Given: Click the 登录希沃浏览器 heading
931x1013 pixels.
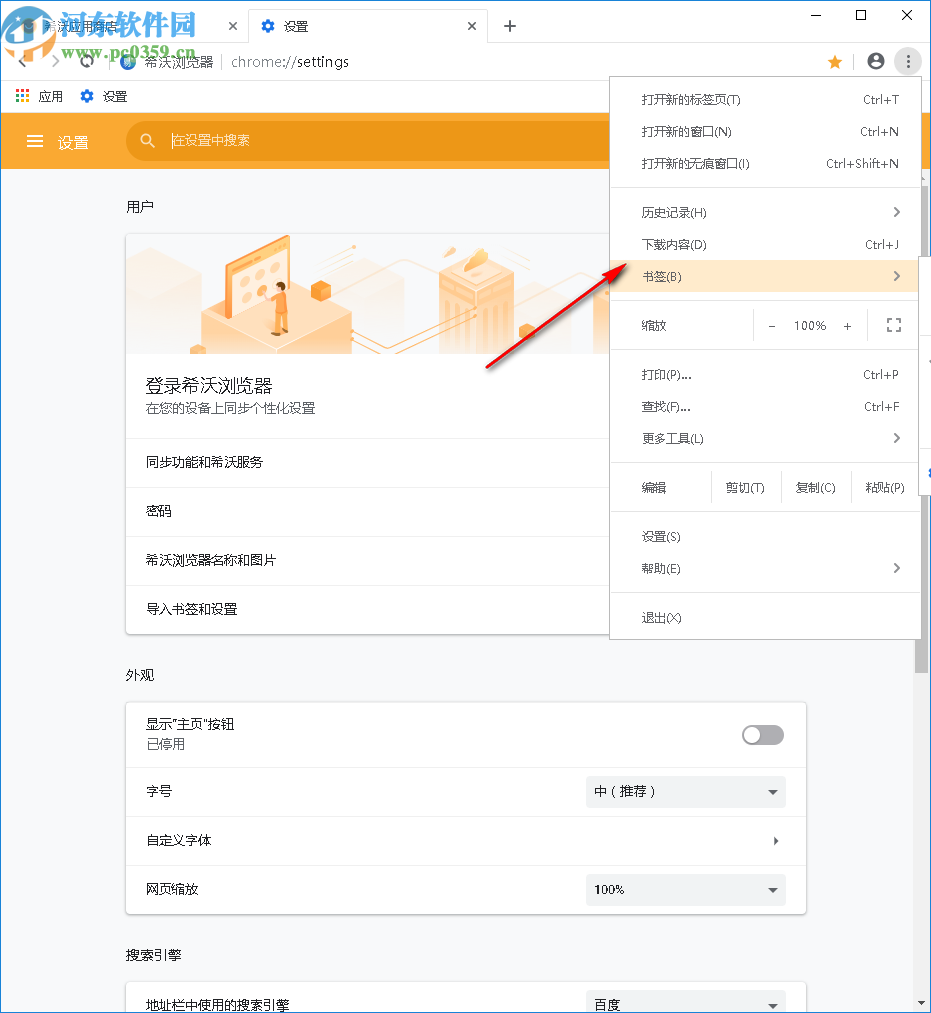Looking at the screenshot, I should pyautogui.click(x=209, y=386).
